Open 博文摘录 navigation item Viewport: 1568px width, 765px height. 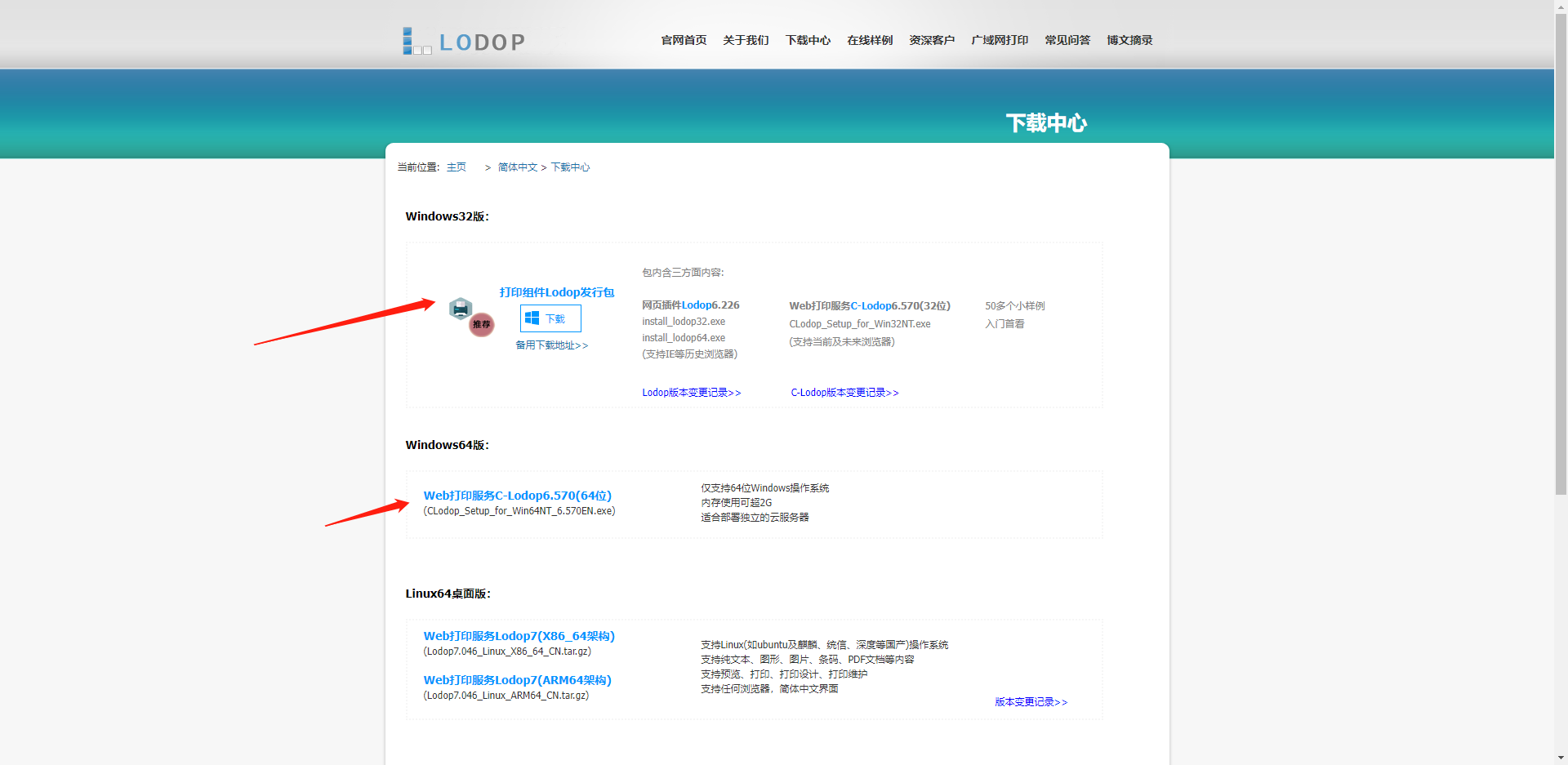(x=1129, y=40)
